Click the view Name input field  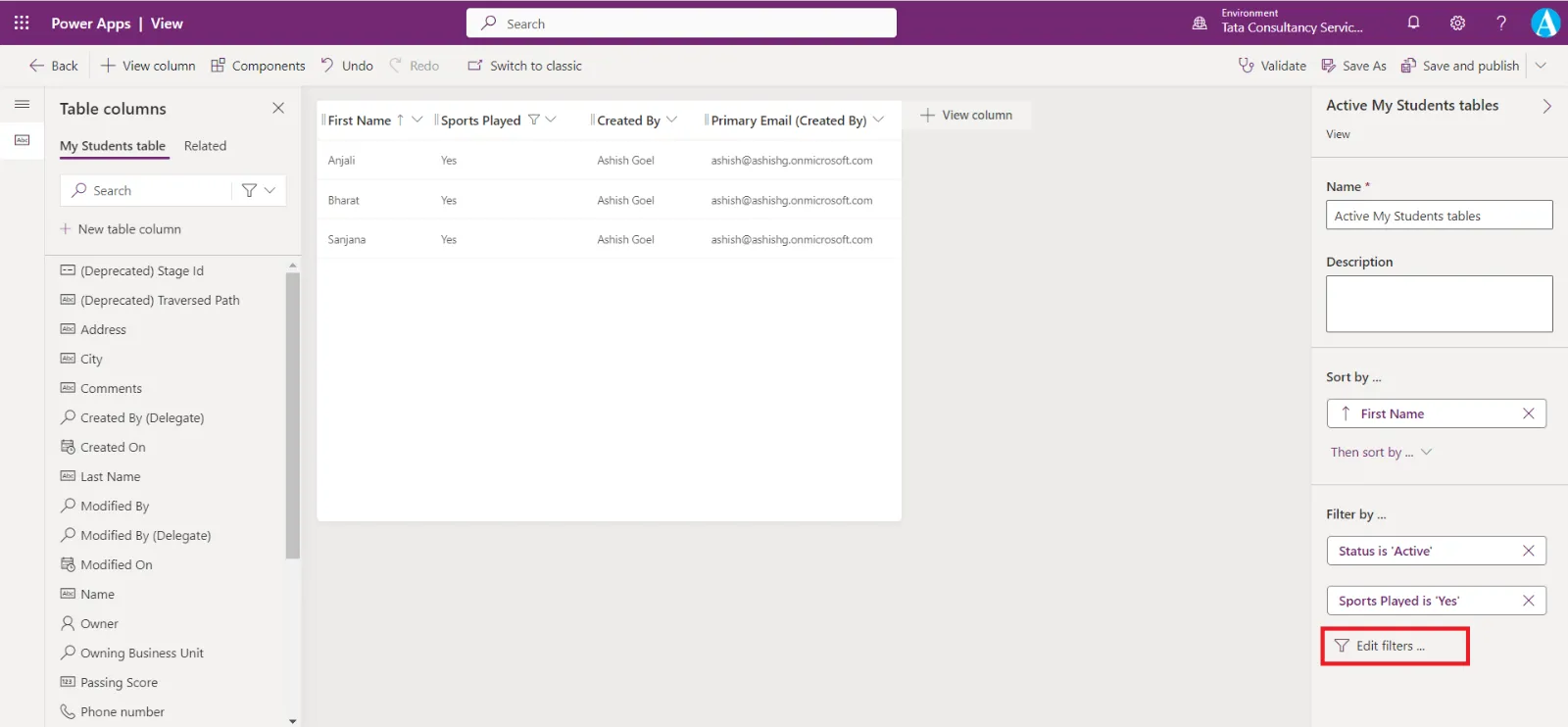coord(1439,216)
